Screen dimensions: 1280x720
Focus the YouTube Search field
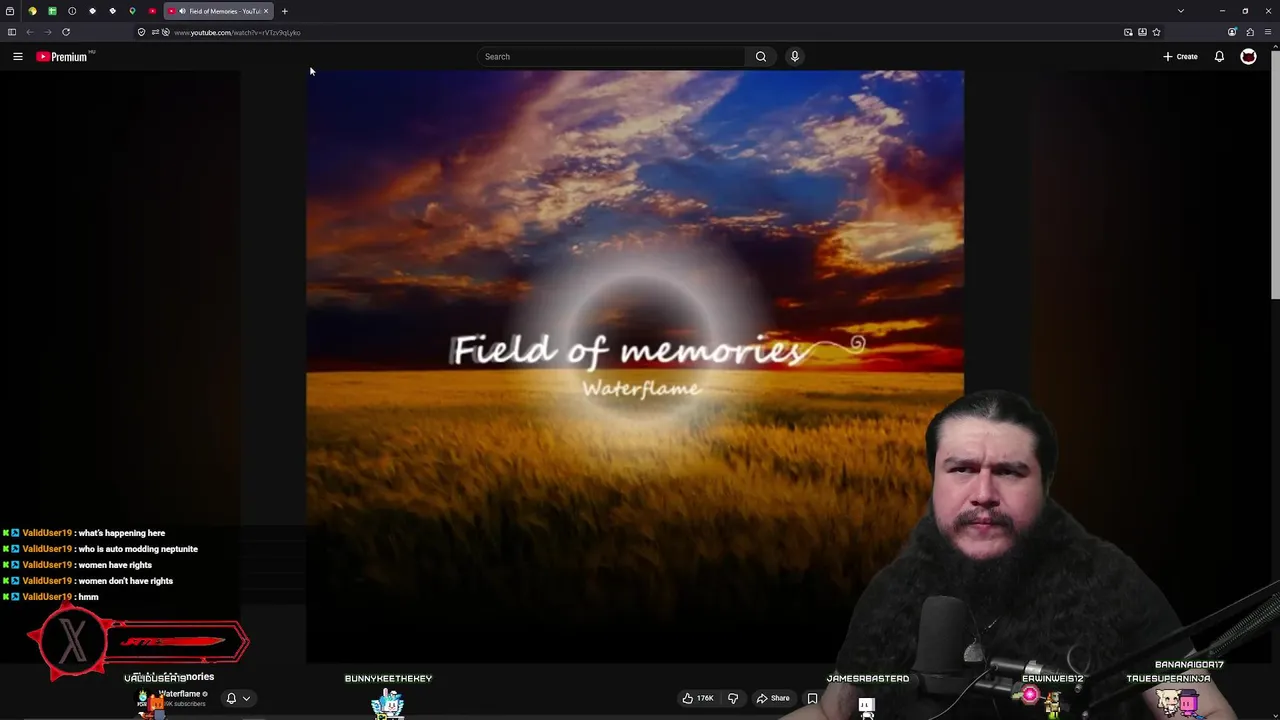tap(610, 57)
